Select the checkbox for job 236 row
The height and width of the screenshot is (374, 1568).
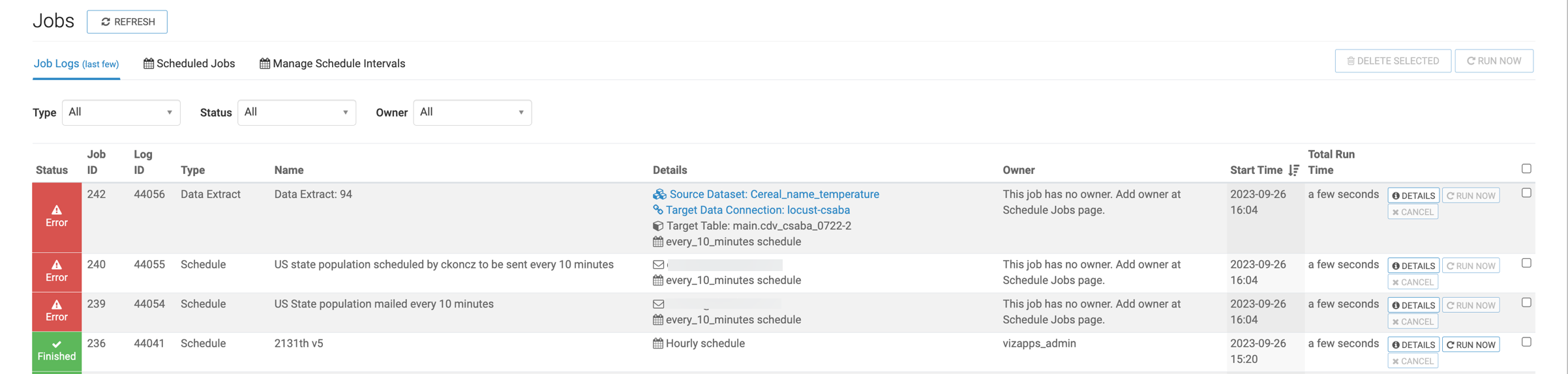(x=1526, y=342)
